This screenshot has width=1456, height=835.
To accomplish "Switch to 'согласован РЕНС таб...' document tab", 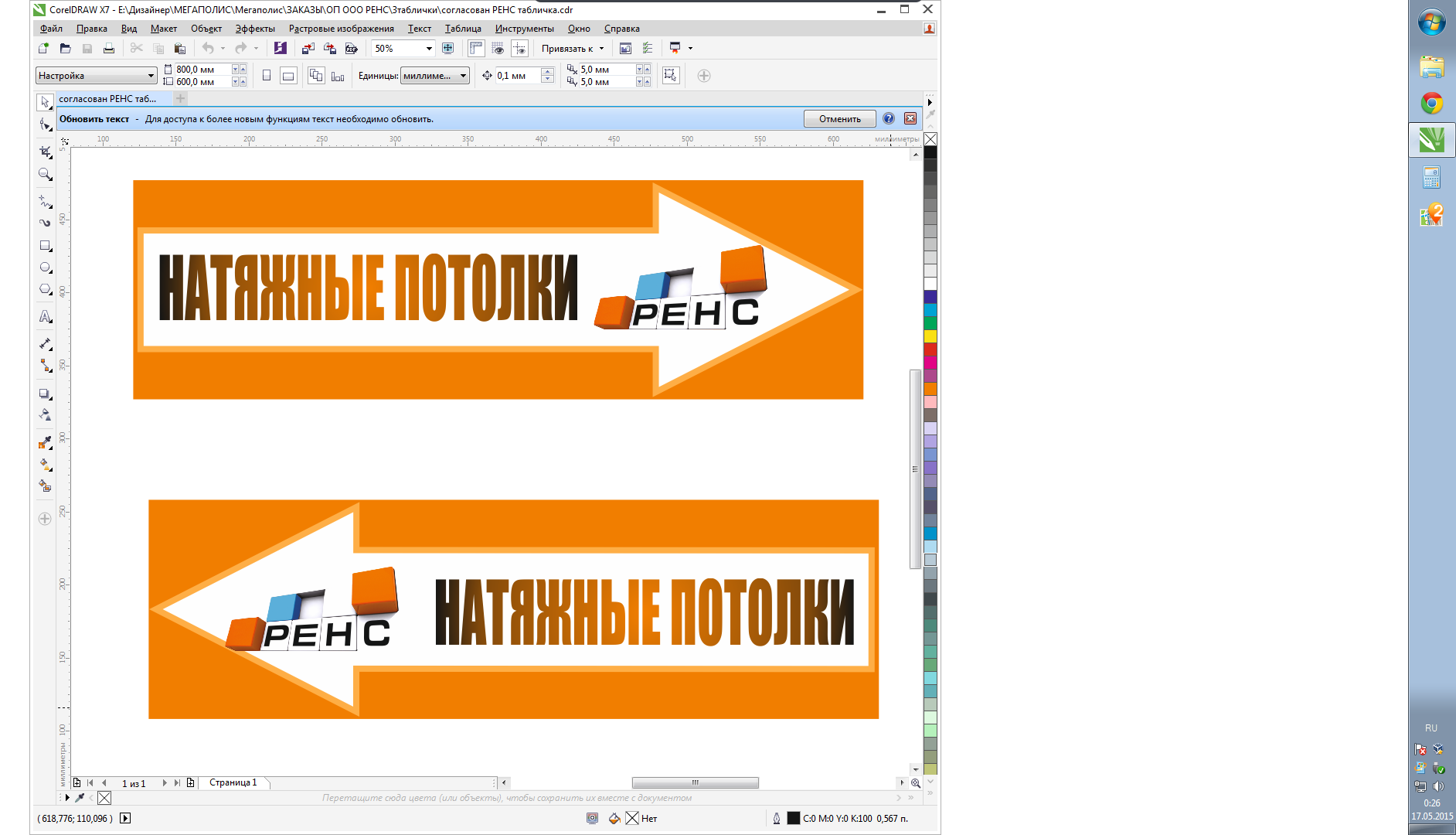I will pos(108,98).
